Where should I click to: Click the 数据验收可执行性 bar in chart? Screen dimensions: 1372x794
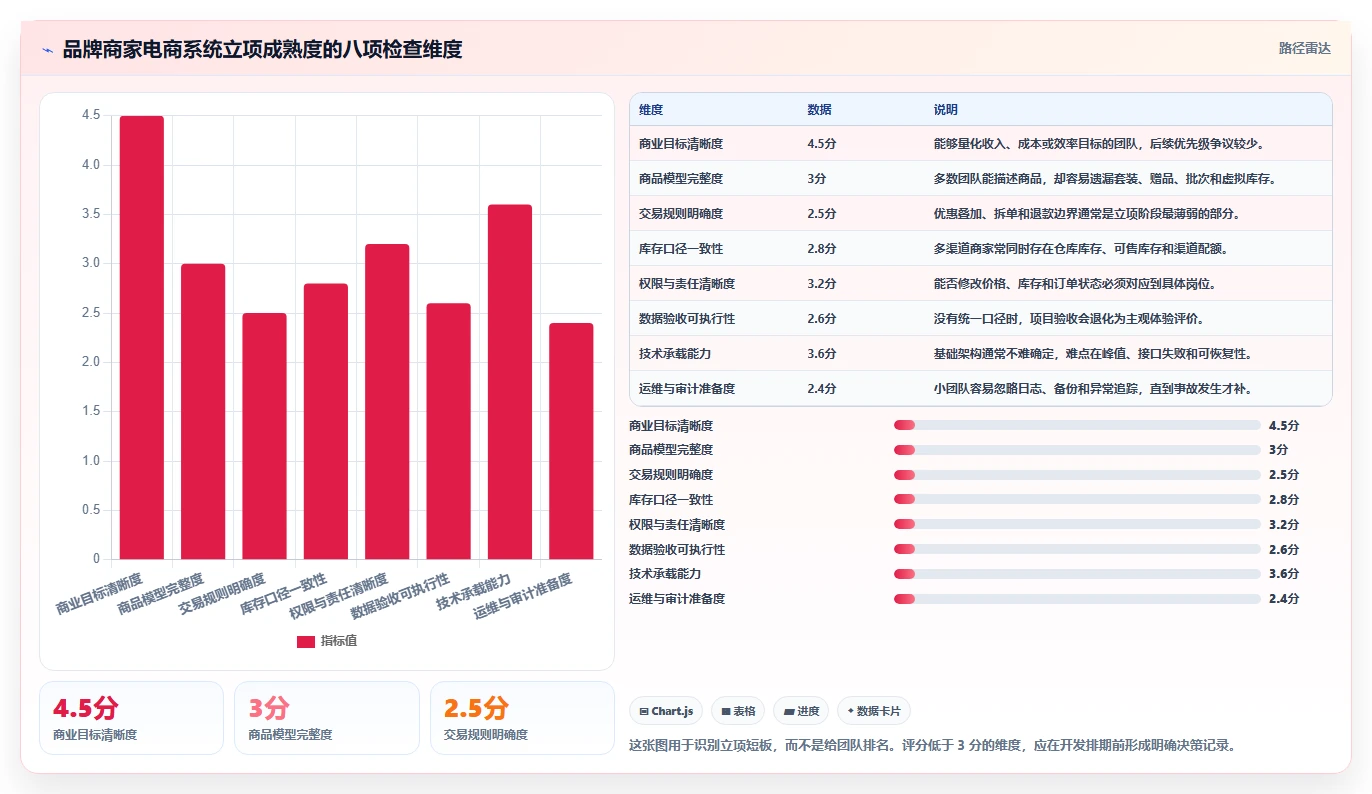[448, 431]
